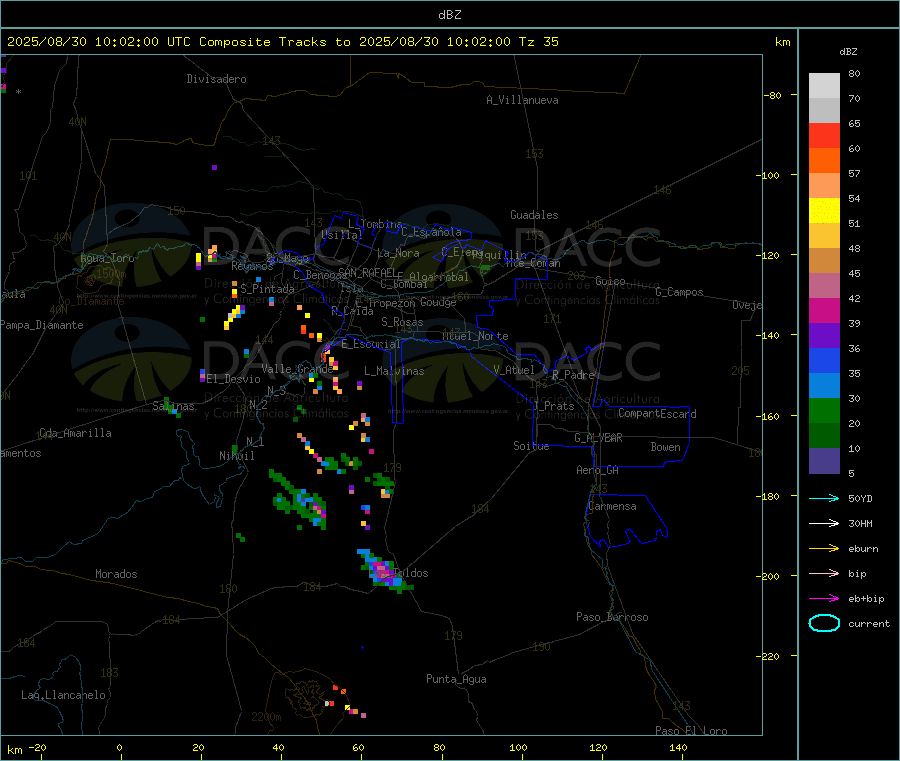Click the isolated purple echo below Divisadero
900x761 pixels.
pos(214,168)
